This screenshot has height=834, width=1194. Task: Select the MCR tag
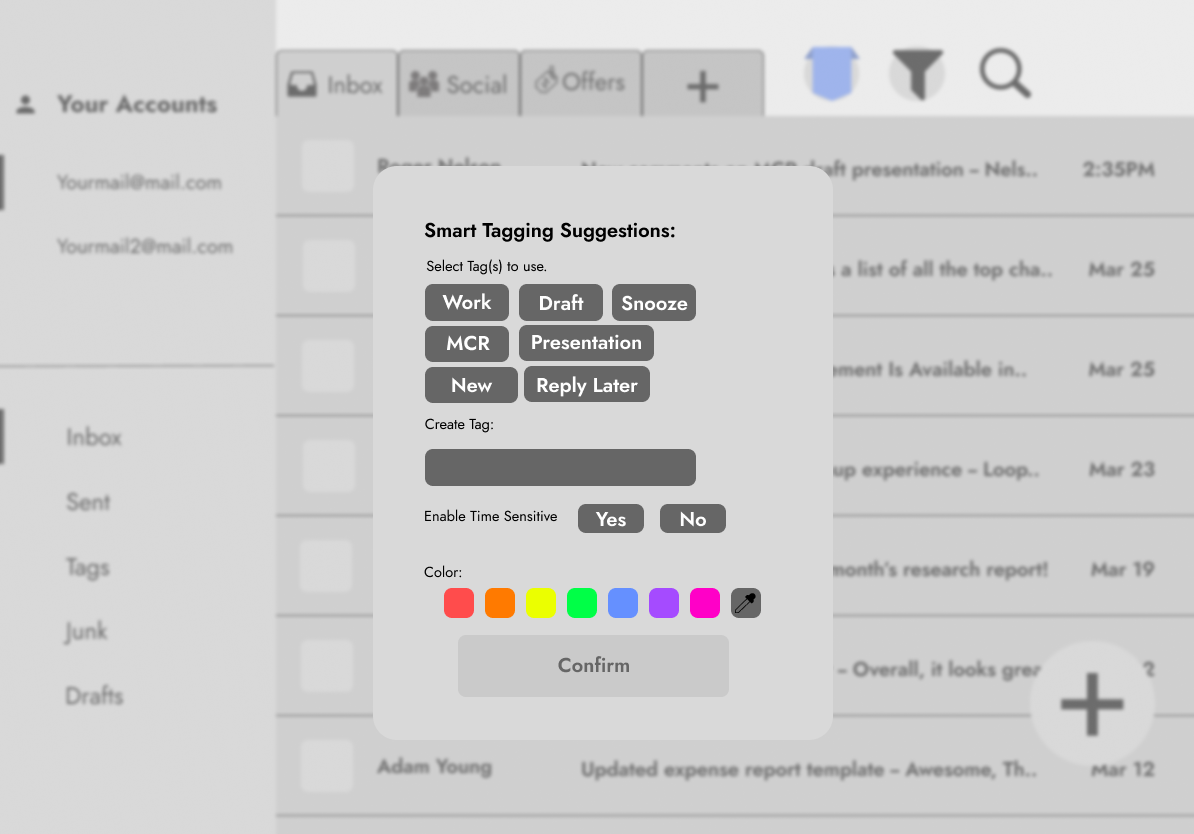click(467, 344)
